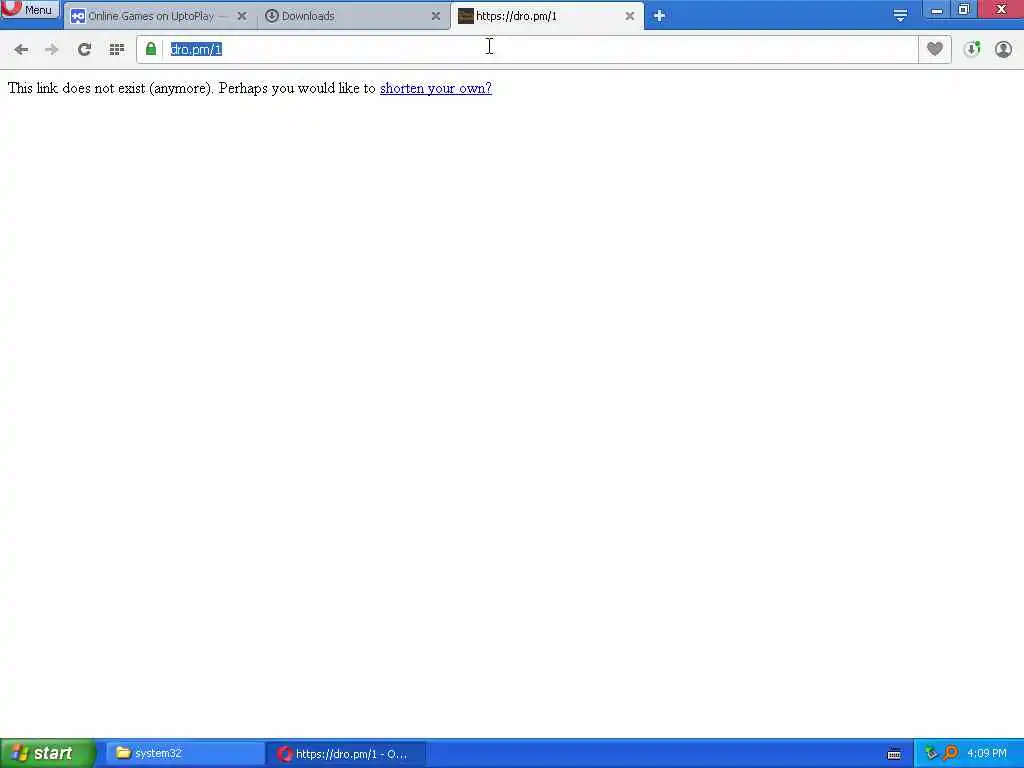Go back to previous page

click(21, 50)
